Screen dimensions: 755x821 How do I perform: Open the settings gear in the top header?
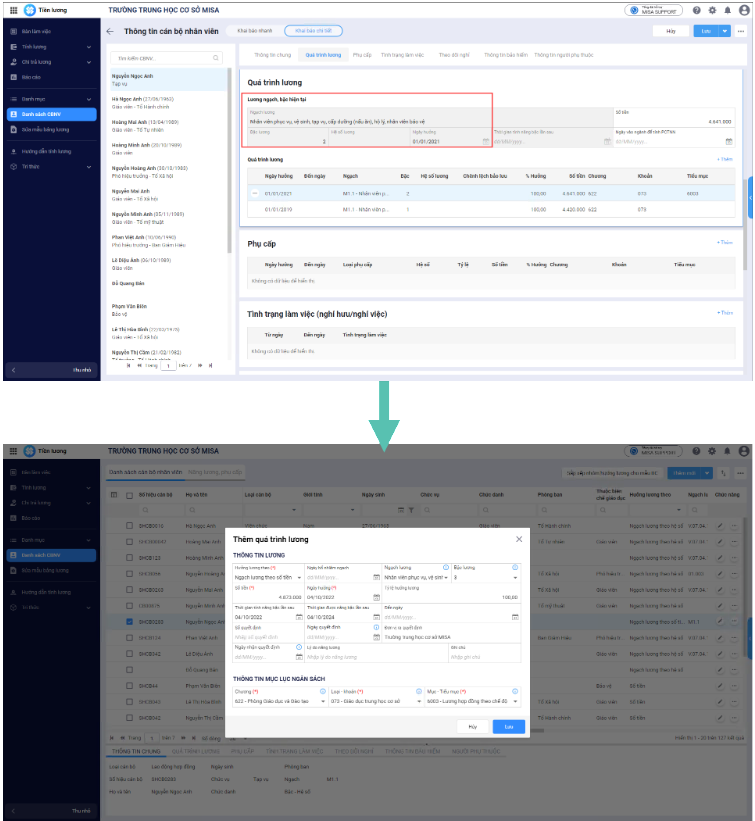tap(712, 10)
